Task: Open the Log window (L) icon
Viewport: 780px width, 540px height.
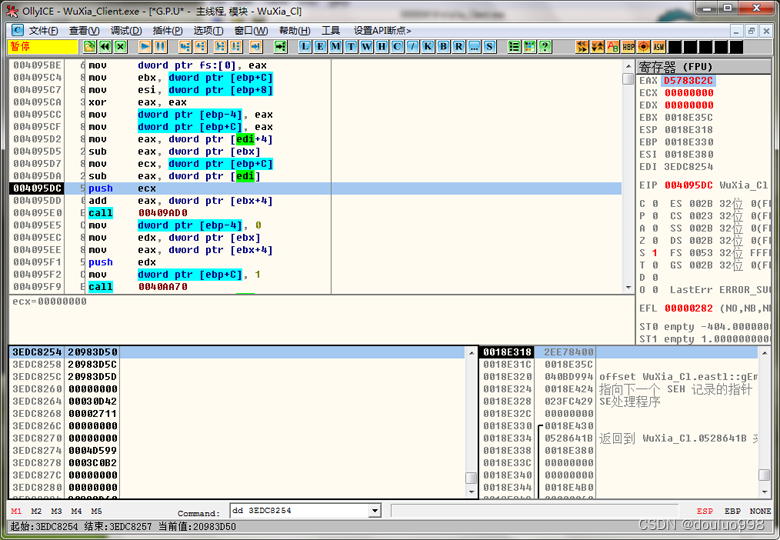Action: [305, 47]
